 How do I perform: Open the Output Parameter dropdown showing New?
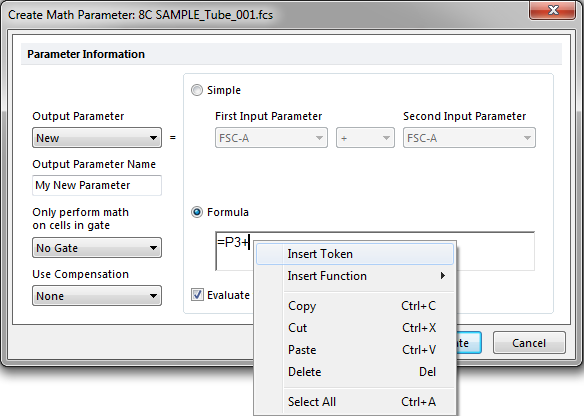pos(97,138)
